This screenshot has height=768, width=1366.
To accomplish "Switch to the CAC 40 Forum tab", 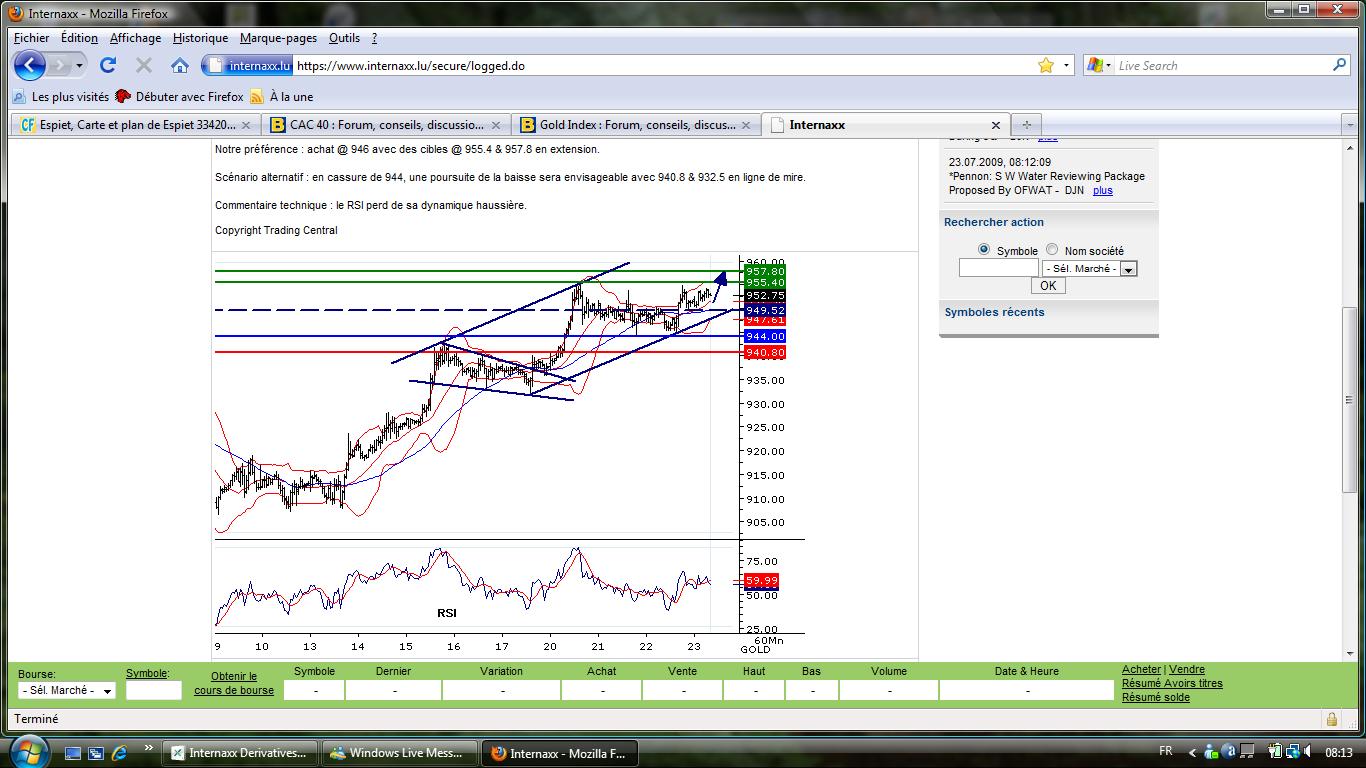I will (387, 125).
